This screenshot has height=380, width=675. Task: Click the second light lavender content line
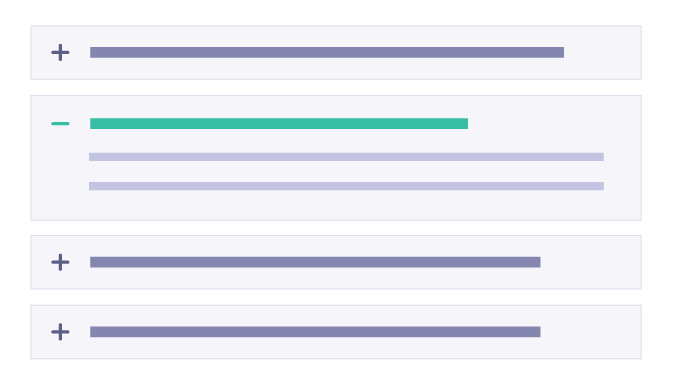tap(346, 186)
